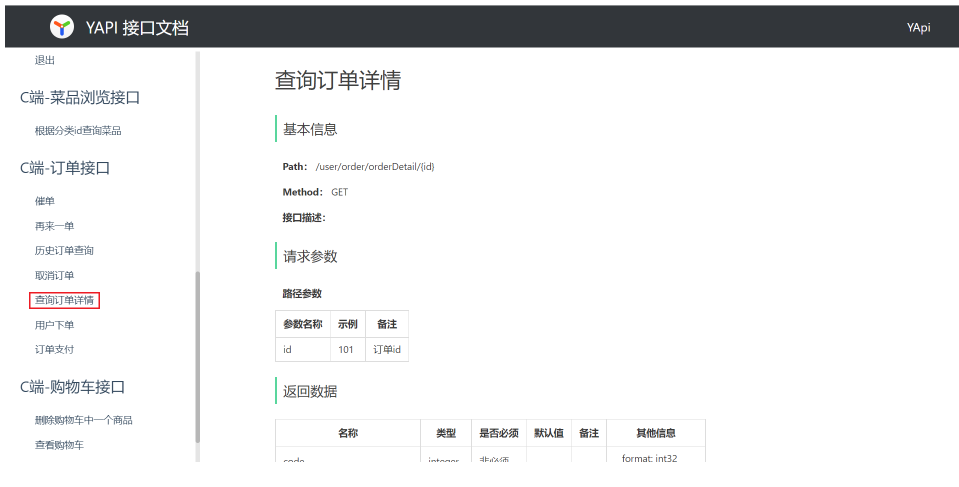Select 查询订单详情 in the sidebar
The height and width of the screenshot is (487, 959).
64,300
